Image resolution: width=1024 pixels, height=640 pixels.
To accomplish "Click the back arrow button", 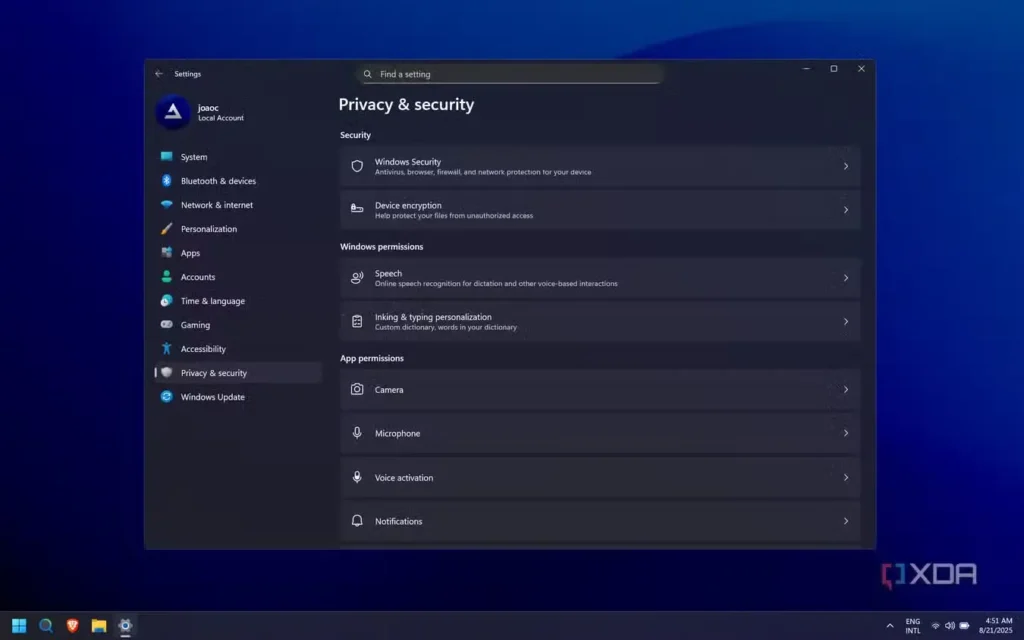I will pyautogui.click(x=158, y=73).
